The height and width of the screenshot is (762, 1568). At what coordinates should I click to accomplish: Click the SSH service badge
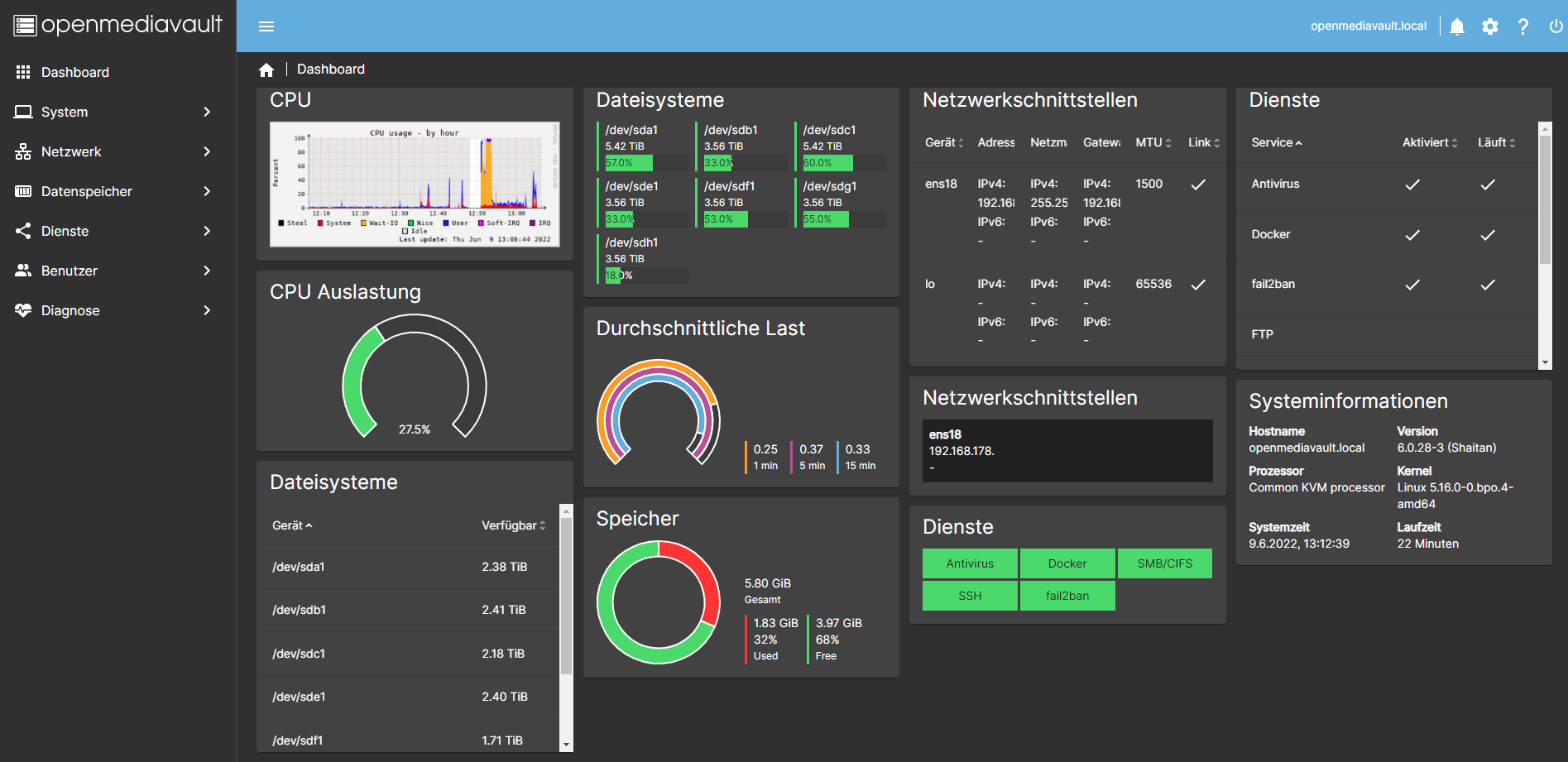click(970, 596)
